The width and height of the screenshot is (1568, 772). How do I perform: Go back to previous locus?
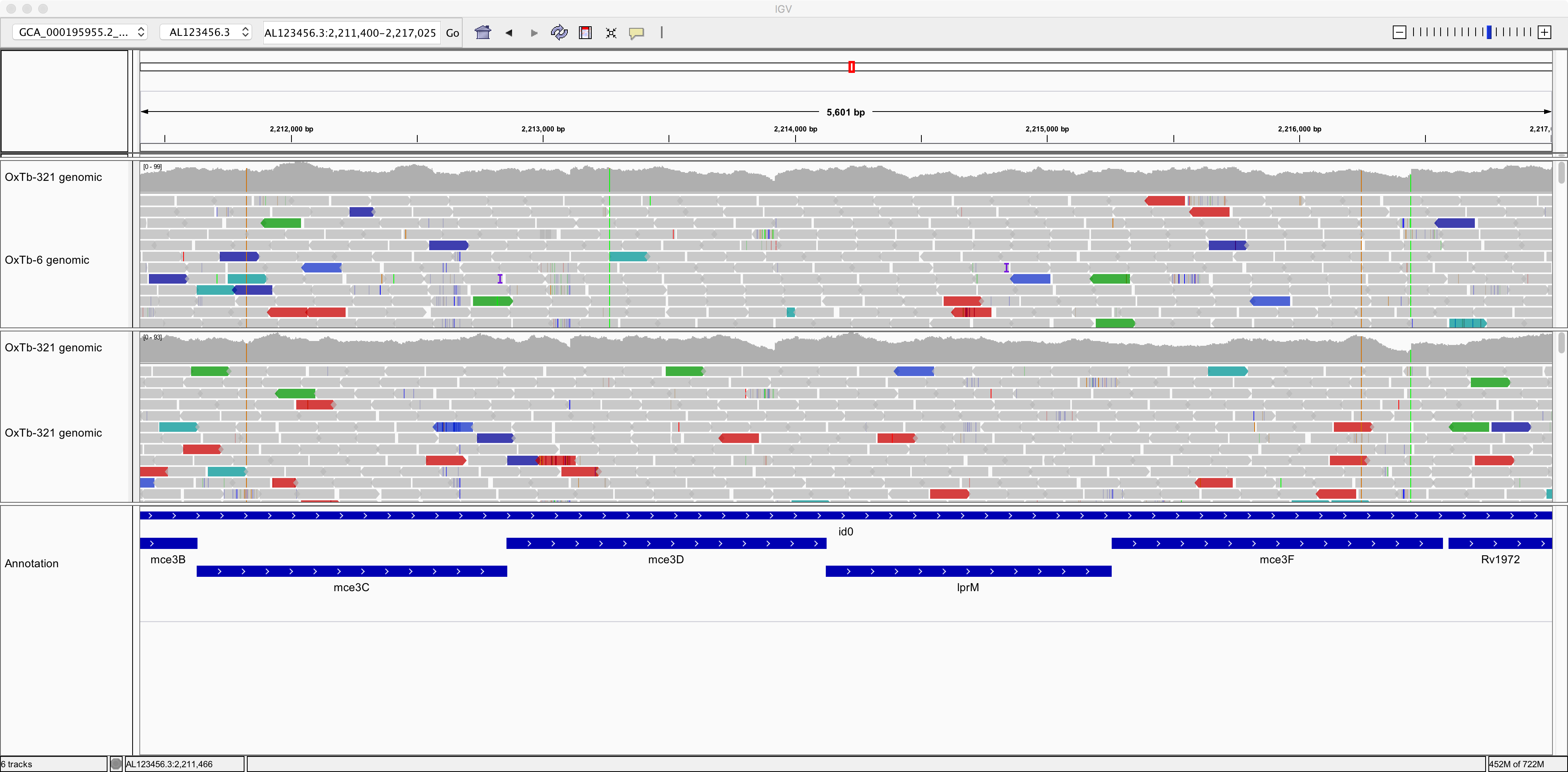tap(509, 33)
